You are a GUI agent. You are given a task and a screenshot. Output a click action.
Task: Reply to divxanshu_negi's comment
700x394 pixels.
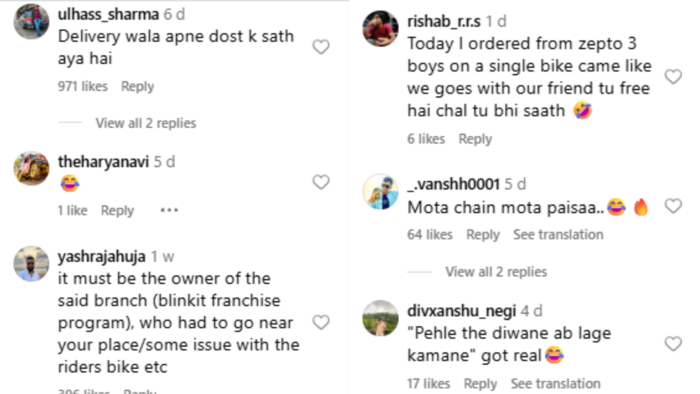[x=480, y=384]
